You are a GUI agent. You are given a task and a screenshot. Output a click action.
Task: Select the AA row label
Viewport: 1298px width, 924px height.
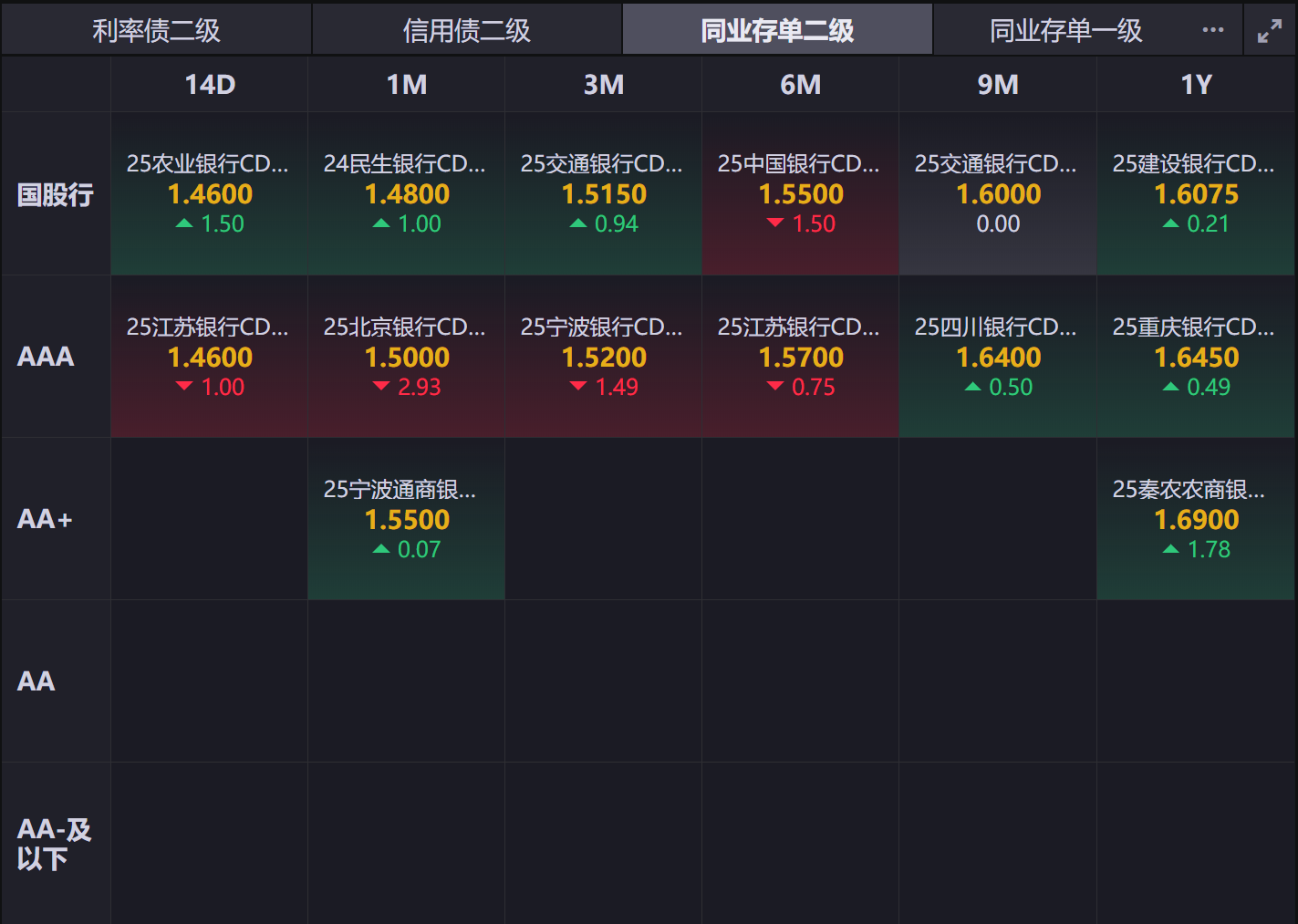pyautogui.click(x=56, y=681)
